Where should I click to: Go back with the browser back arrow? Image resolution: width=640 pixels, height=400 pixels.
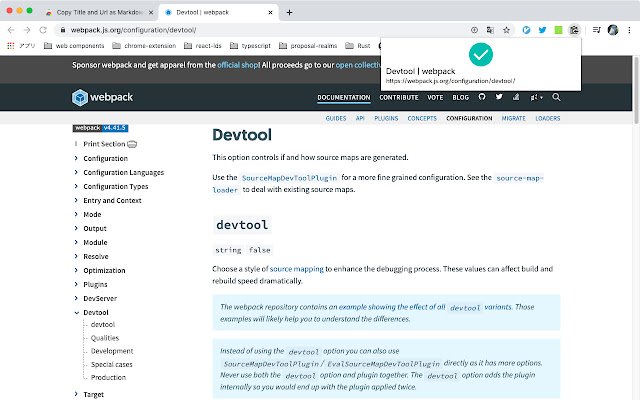coord(11,30)
